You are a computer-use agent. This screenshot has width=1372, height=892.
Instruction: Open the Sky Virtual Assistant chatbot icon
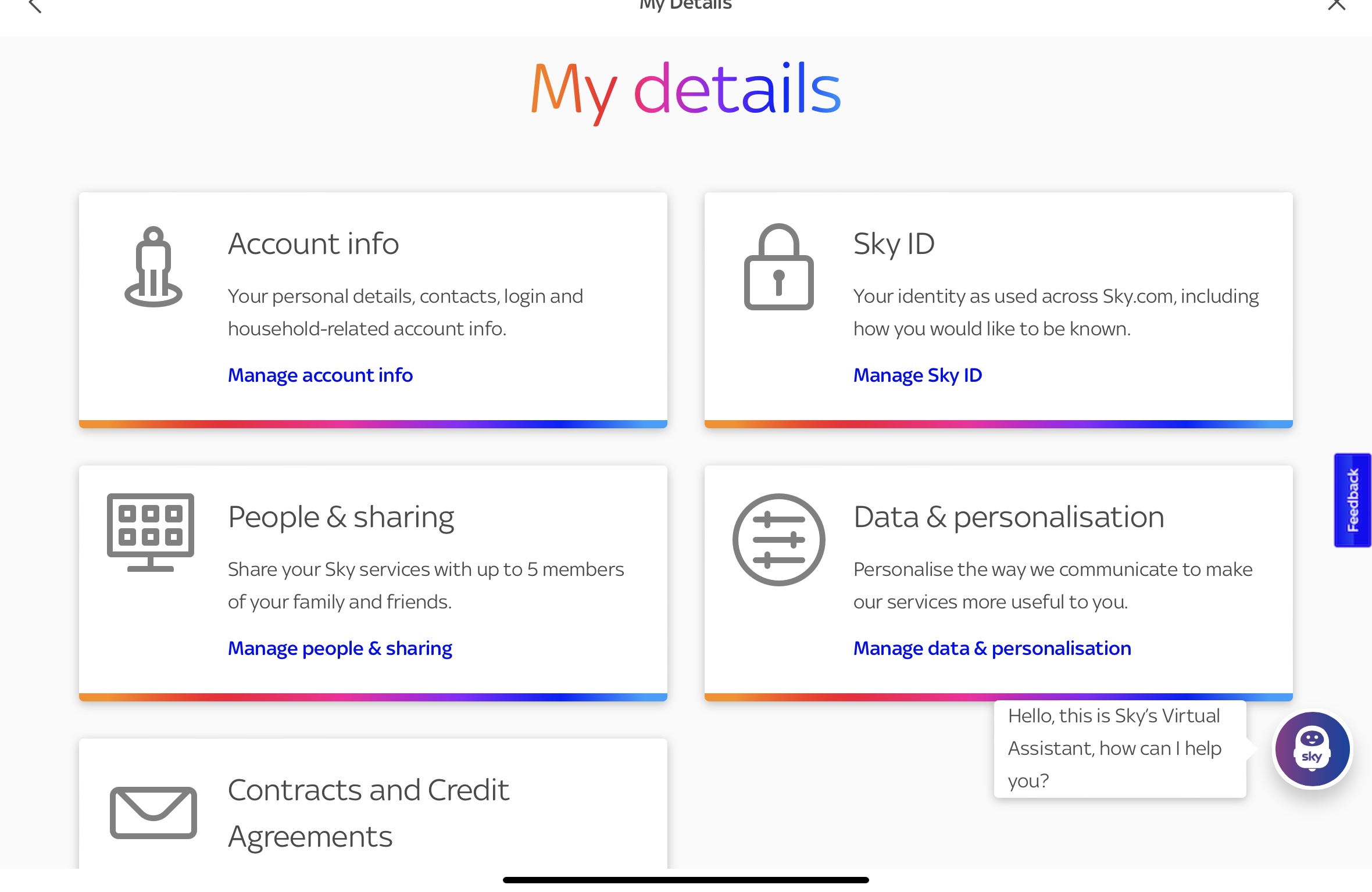(1312, 749)
